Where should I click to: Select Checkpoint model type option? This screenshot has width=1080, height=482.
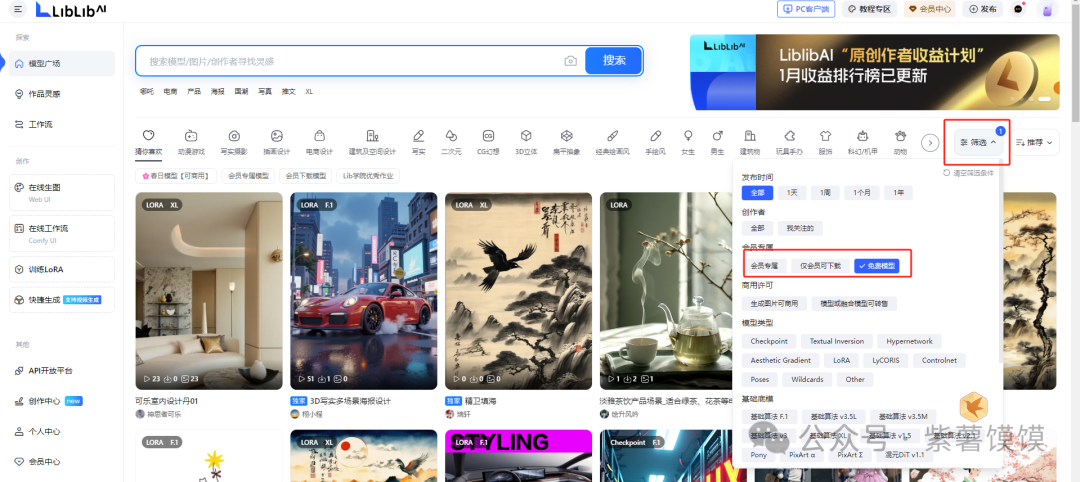click(769, 341)
